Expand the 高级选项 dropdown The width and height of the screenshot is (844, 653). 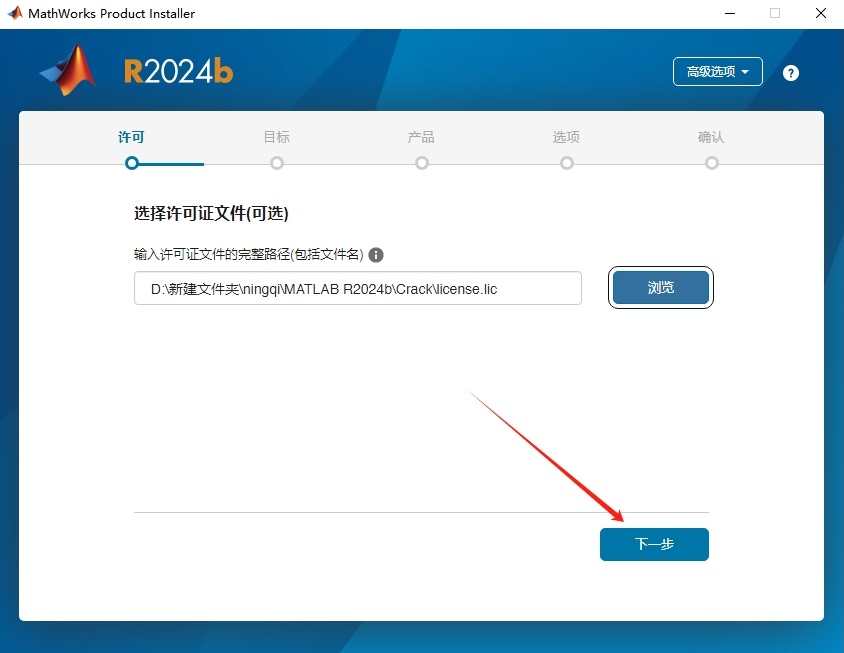point(718,71)
